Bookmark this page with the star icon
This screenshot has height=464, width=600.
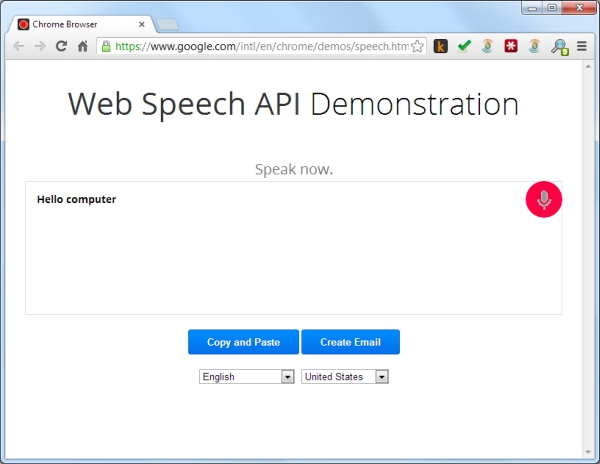click(x=417, y=46)
